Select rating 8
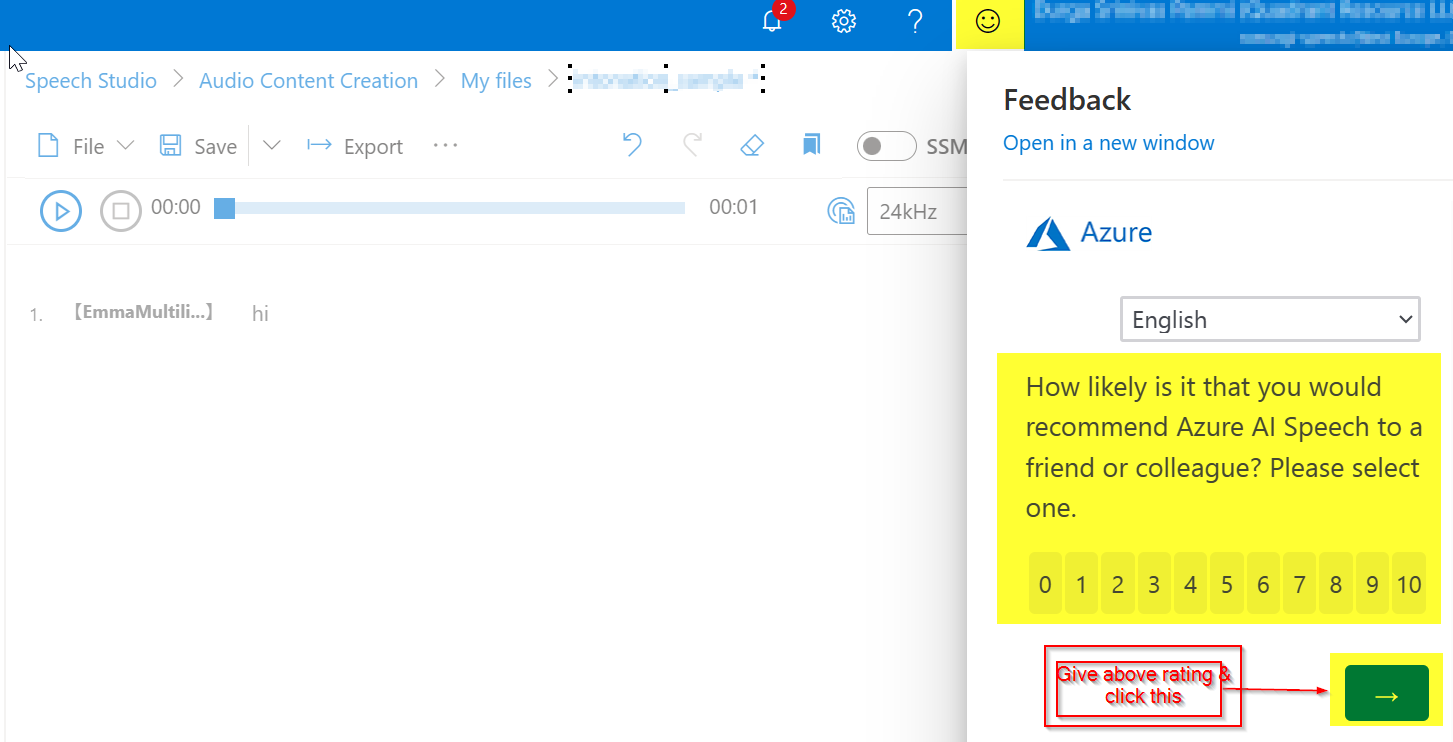This screenshot has height=742, width=1453. 1336,584
